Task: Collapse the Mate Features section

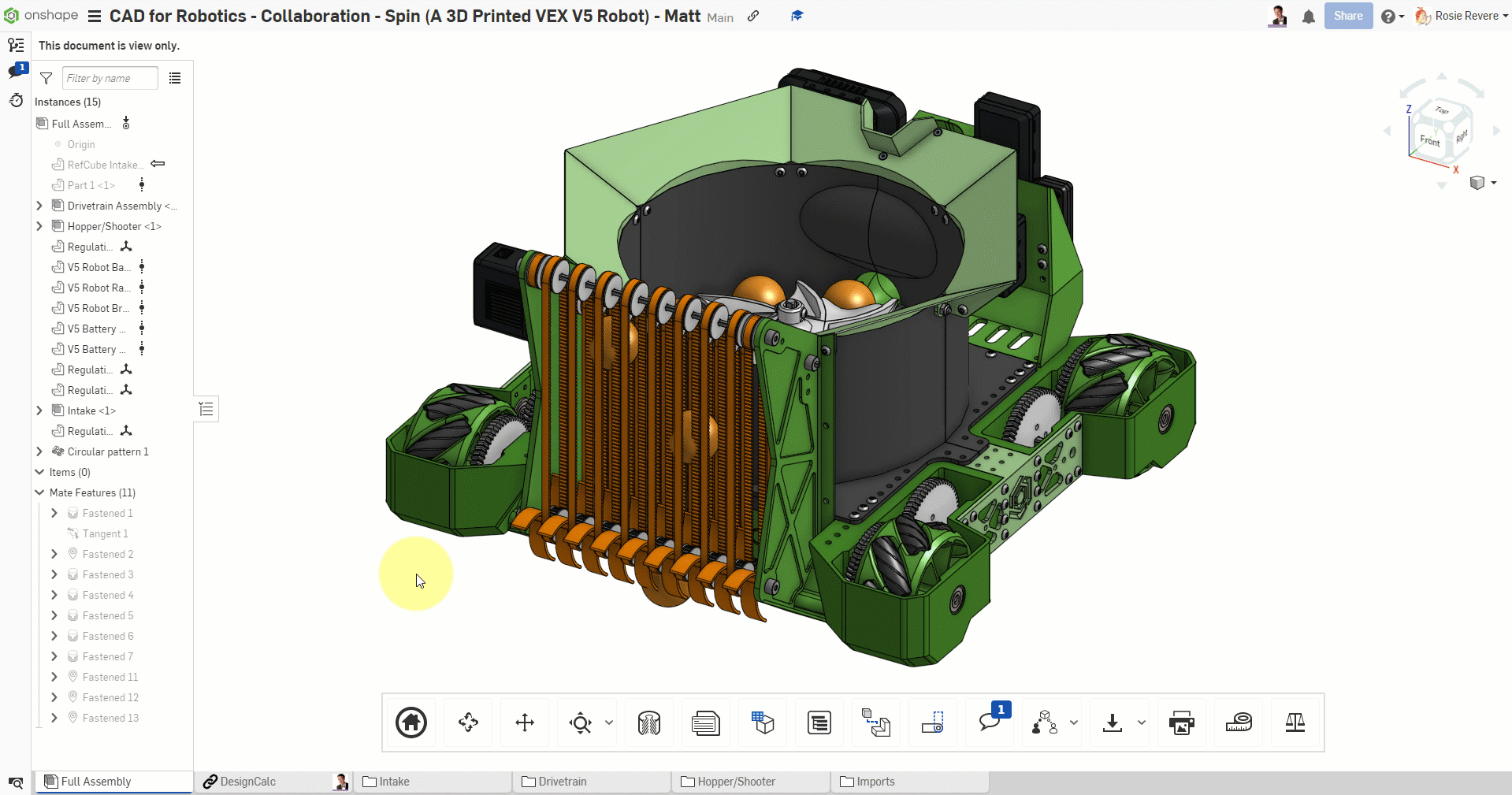Action: (39, 492)
